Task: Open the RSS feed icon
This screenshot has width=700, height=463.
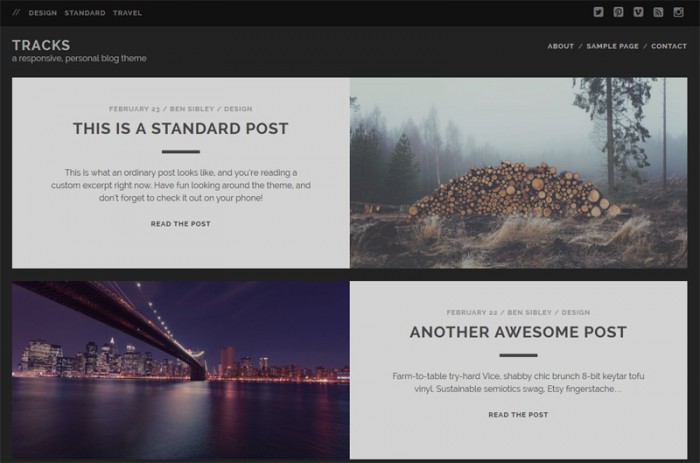Action: coord(658,12)
